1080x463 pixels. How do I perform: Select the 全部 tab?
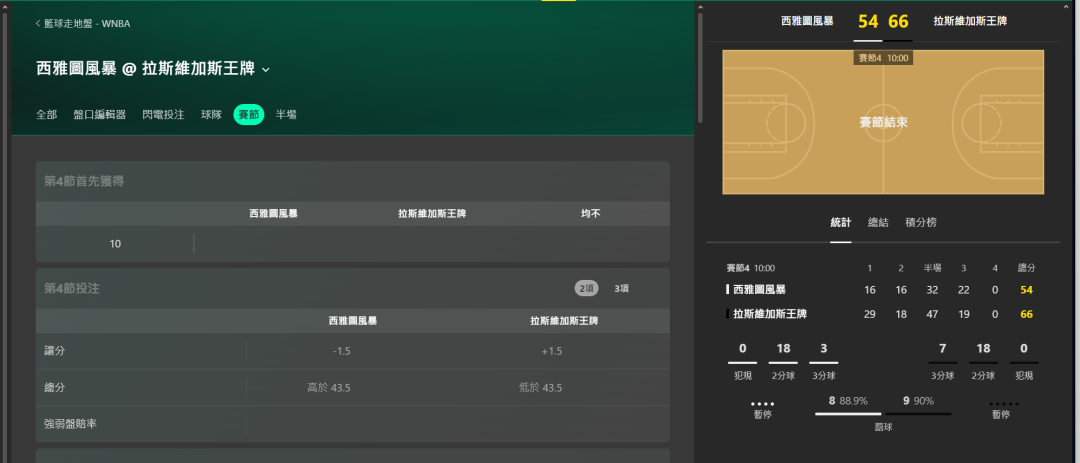point(46,114)
